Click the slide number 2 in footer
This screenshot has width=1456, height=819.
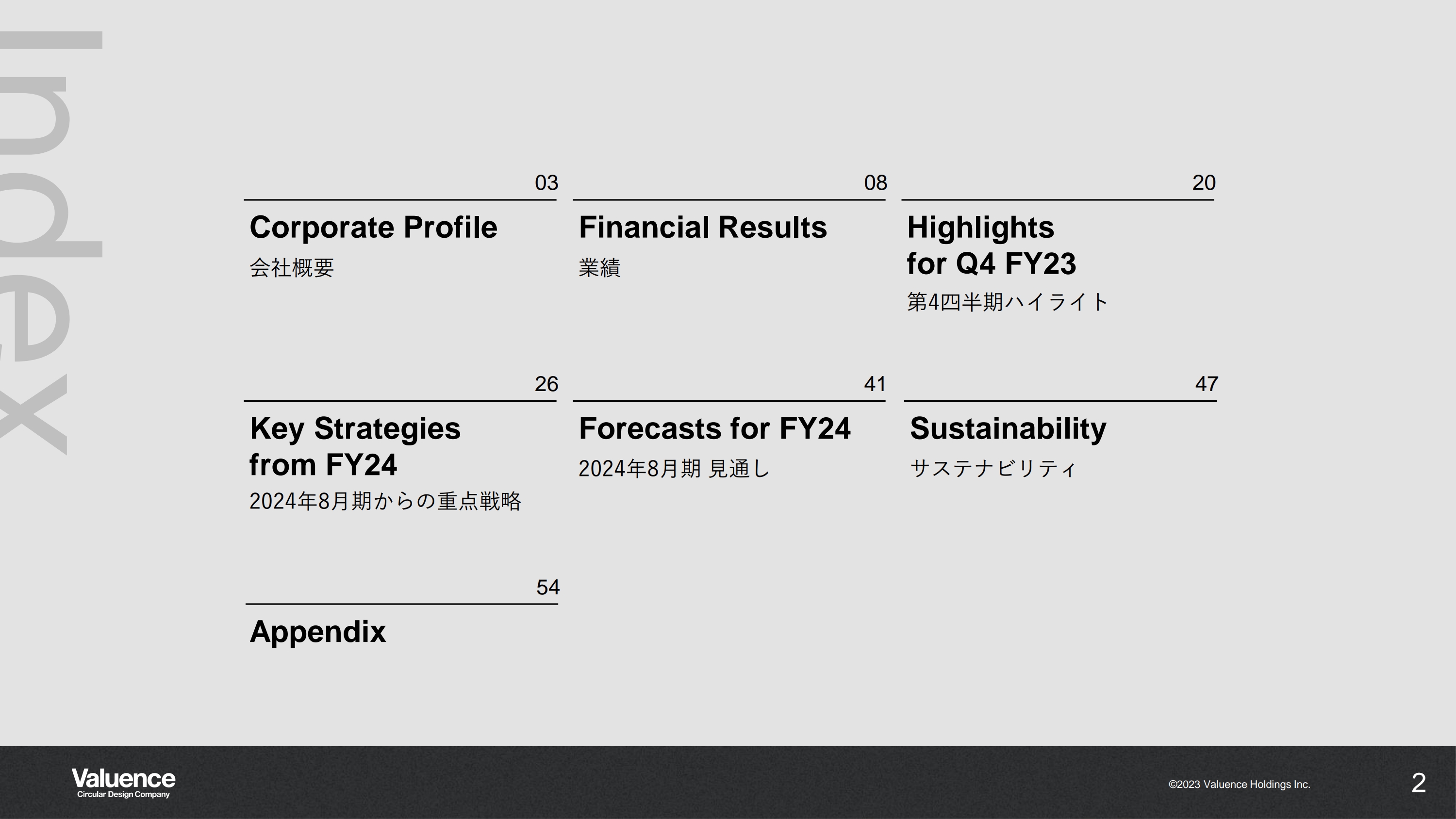[1419, 783]
